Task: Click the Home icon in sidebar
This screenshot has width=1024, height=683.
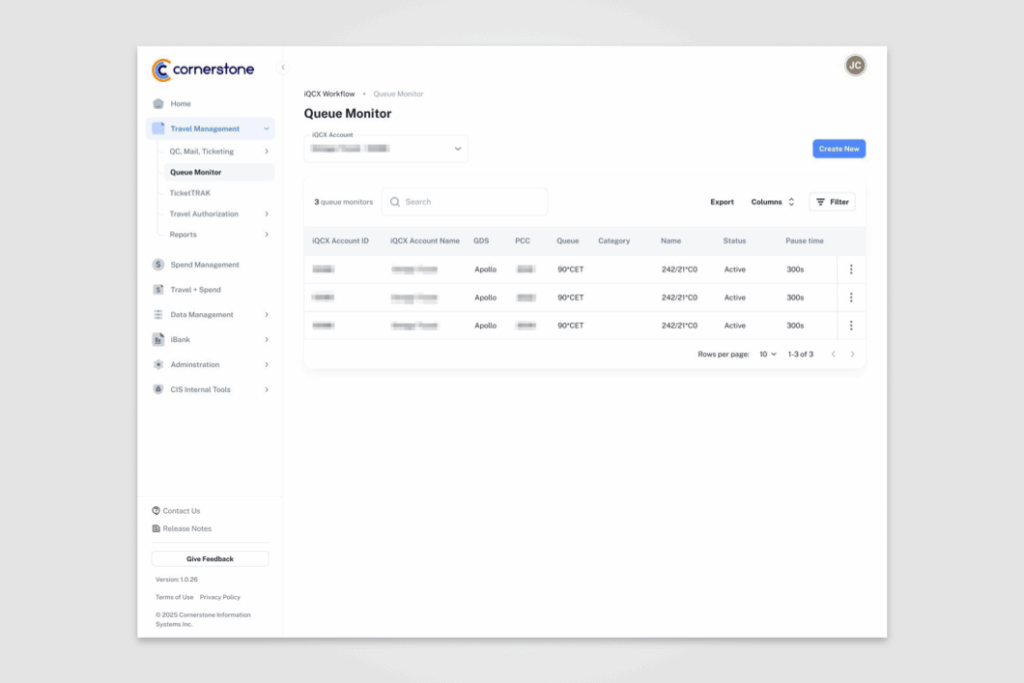Action: 158,104
